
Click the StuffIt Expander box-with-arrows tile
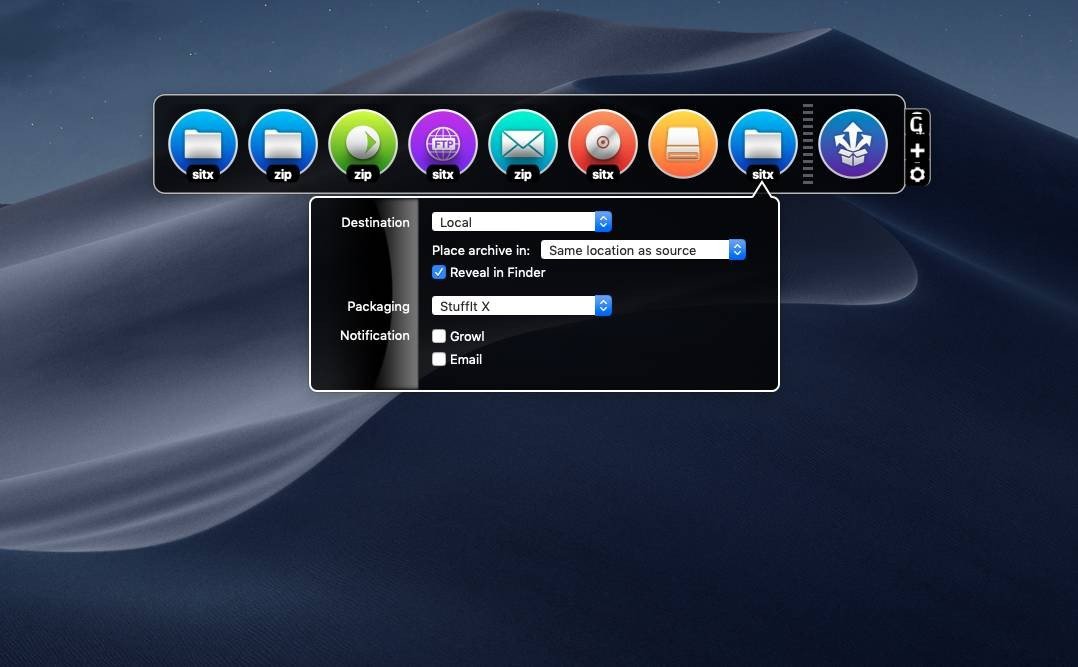[x=853, y=144]
